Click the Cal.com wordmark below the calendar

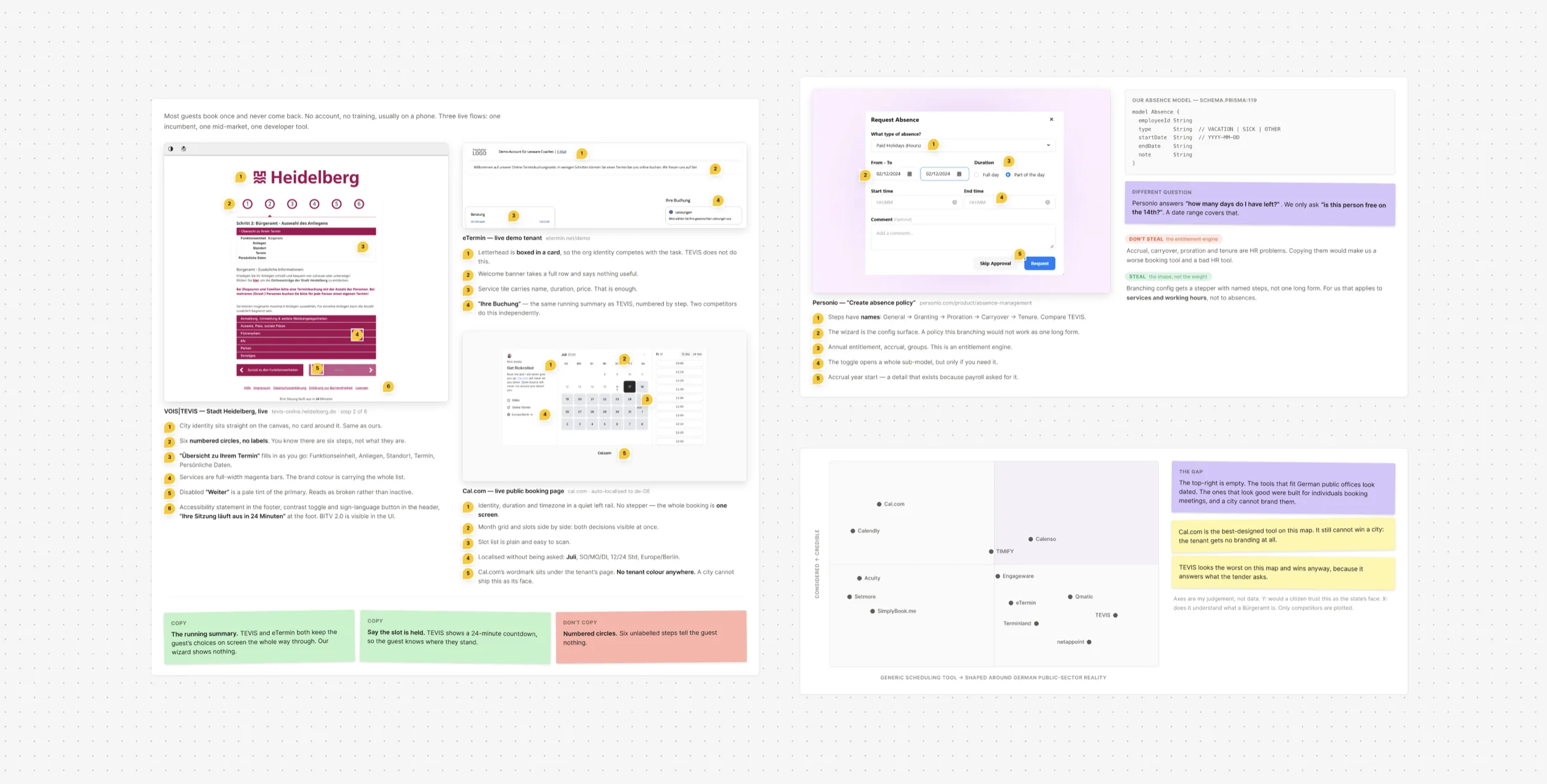[605, 453]
